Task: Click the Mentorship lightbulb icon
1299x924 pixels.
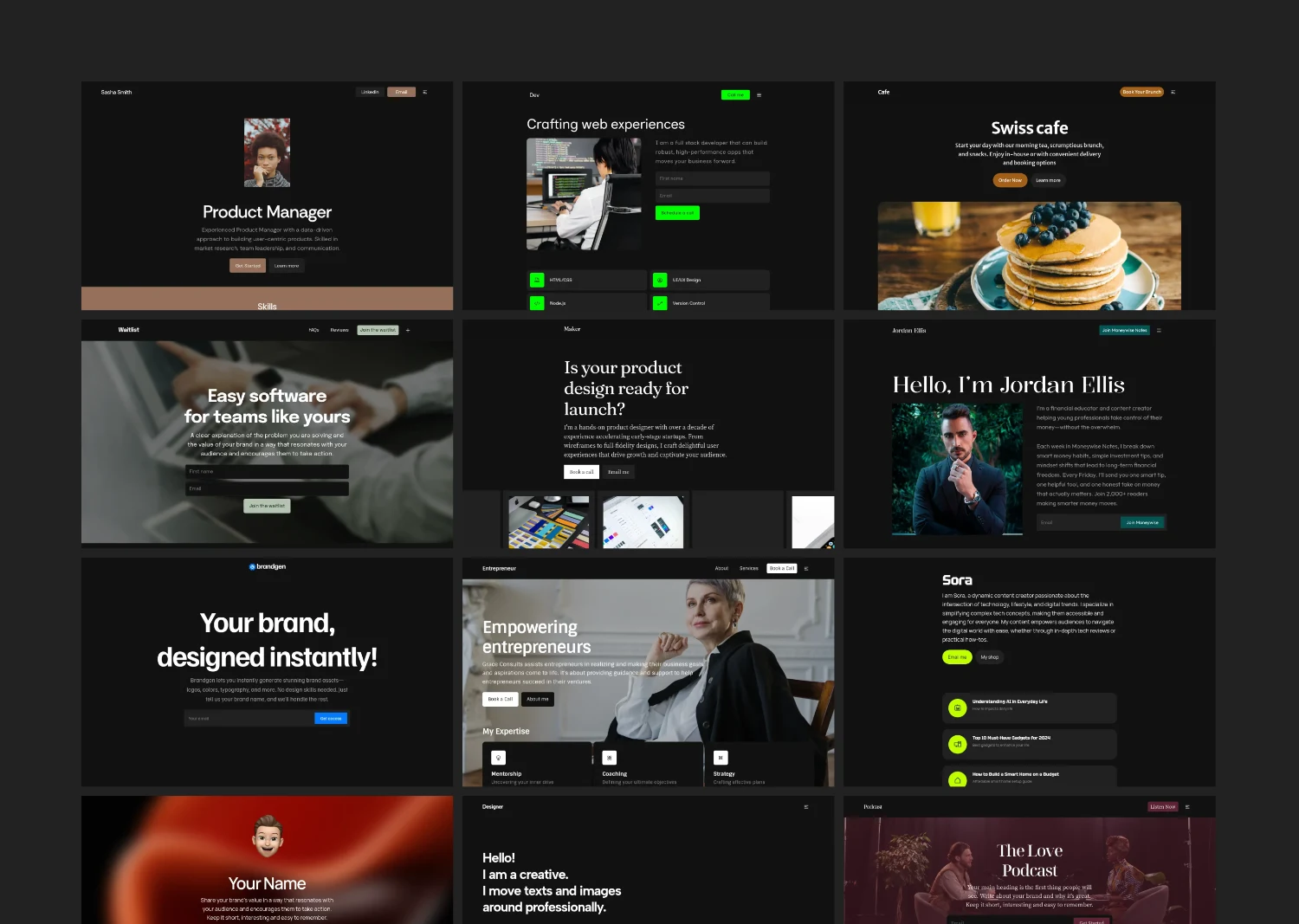Action: 498,758
